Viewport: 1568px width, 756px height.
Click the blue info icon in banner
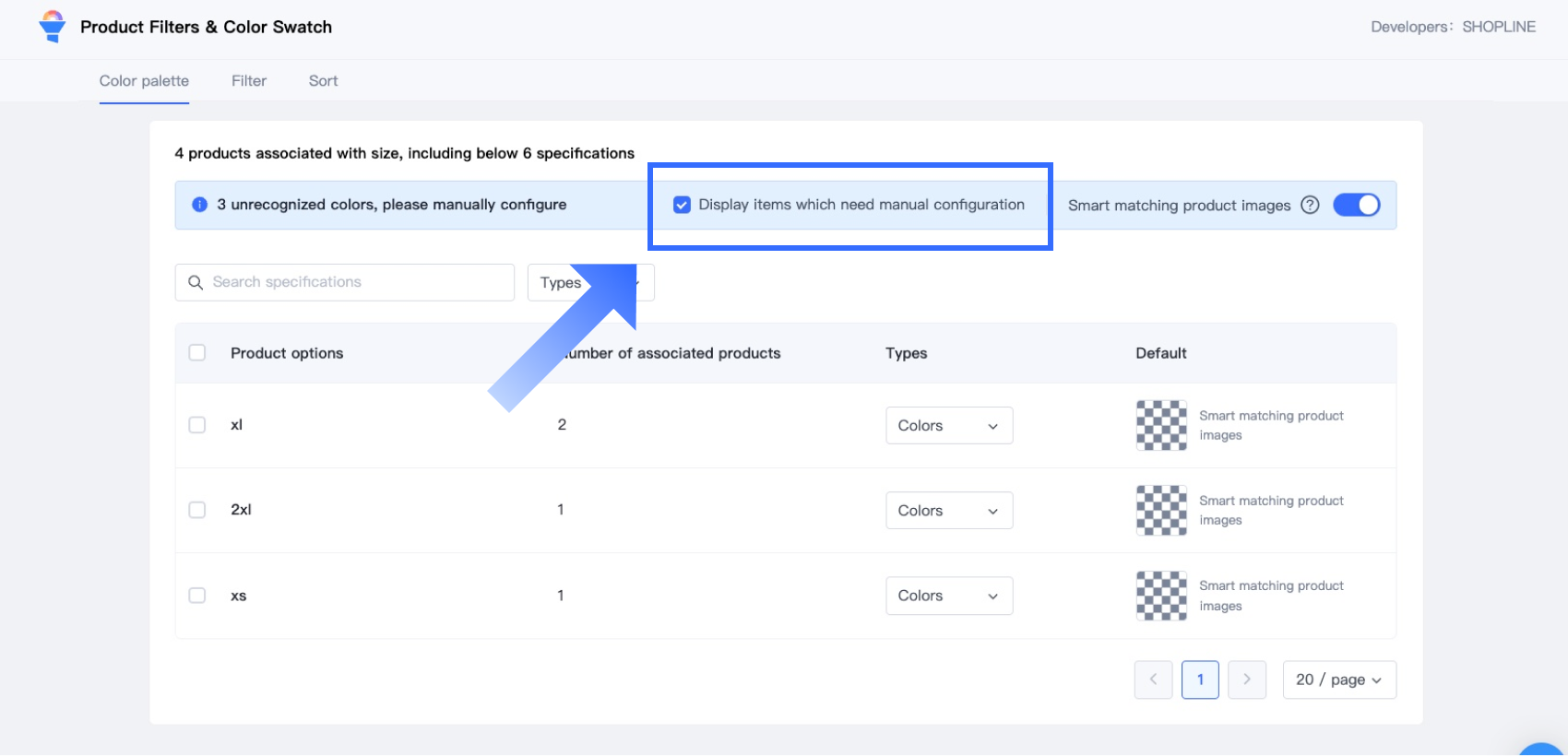[x=199, y=205]
